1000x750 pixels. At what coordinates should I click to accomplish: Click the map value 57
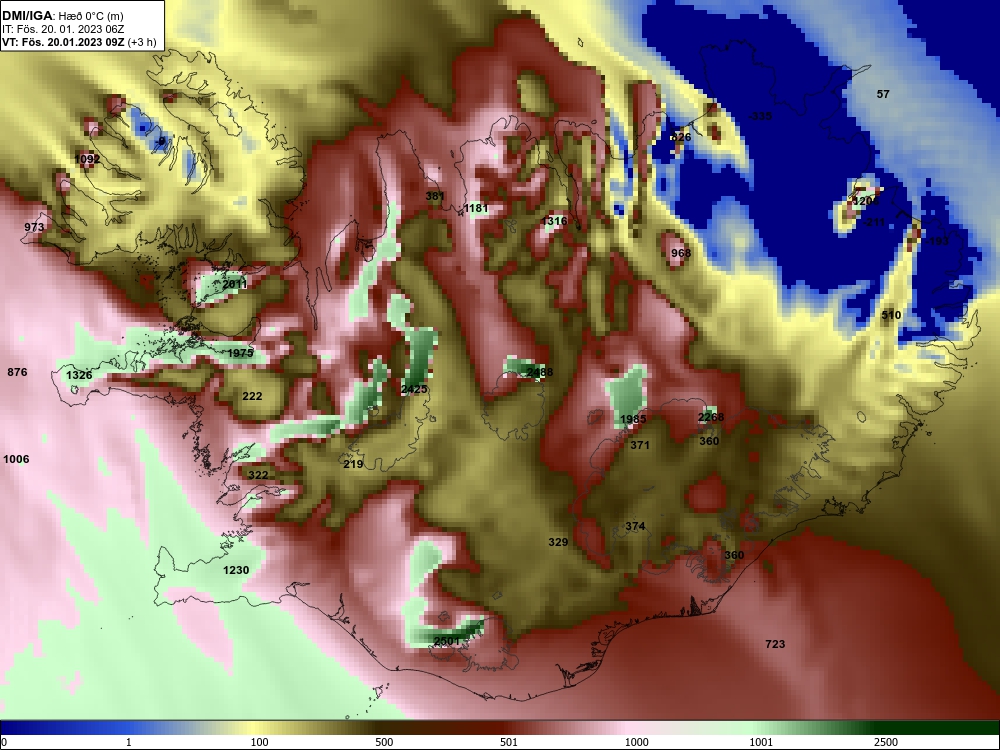pos(883,94)
